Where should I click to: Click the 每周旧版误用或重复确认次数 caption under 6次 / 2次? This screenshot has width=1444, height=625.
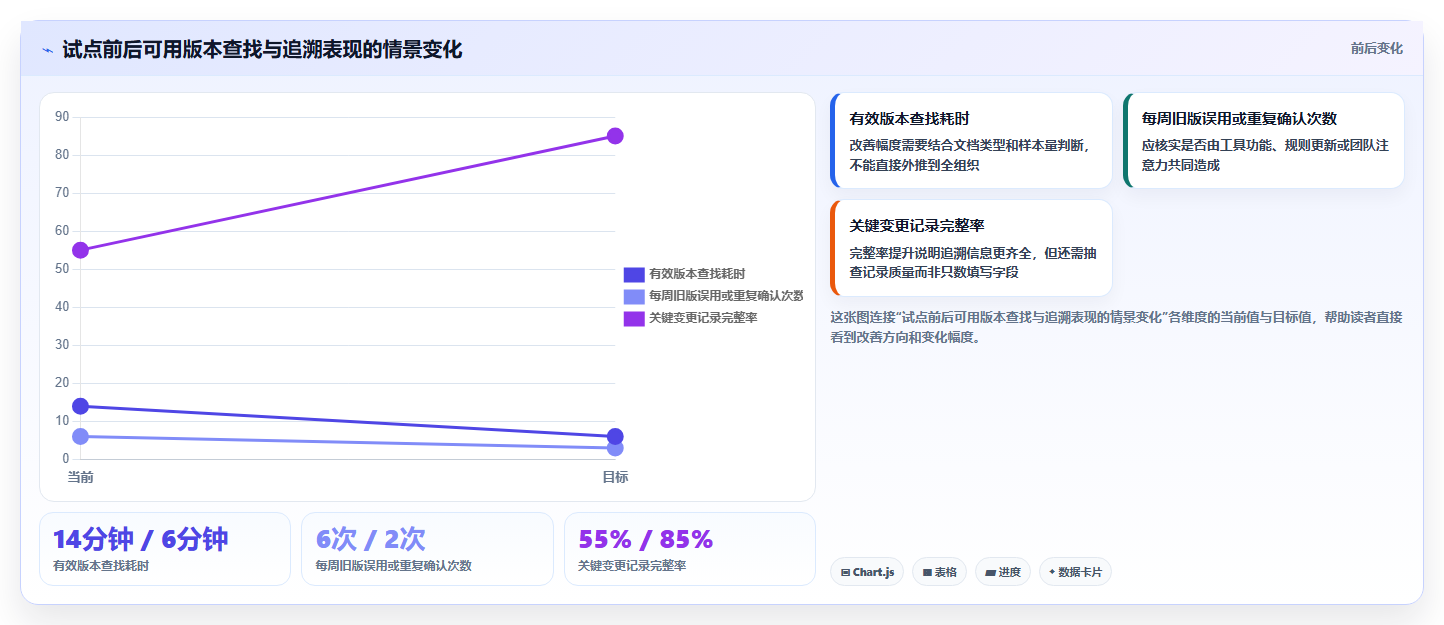click(x=393, y=566)
